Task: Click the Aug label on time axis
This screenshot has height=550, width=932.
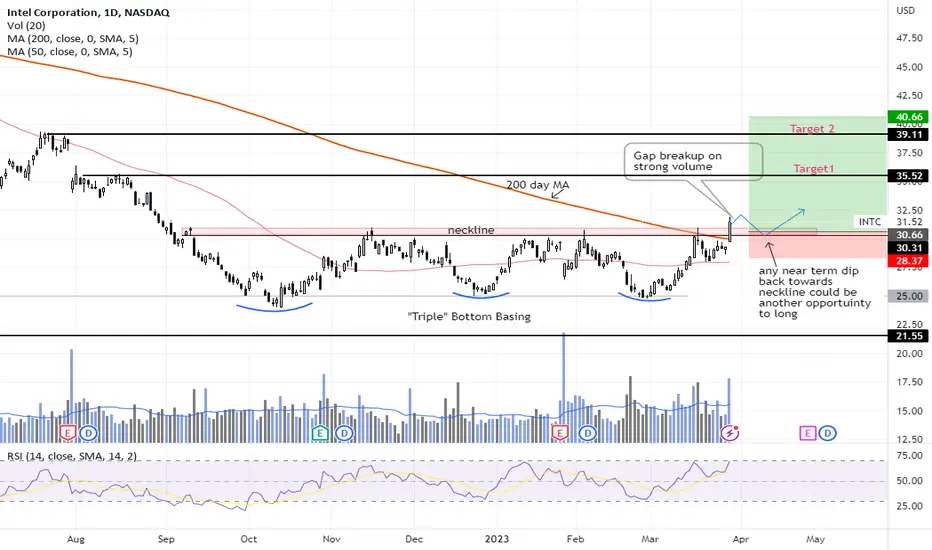Action: pos(75,539)
